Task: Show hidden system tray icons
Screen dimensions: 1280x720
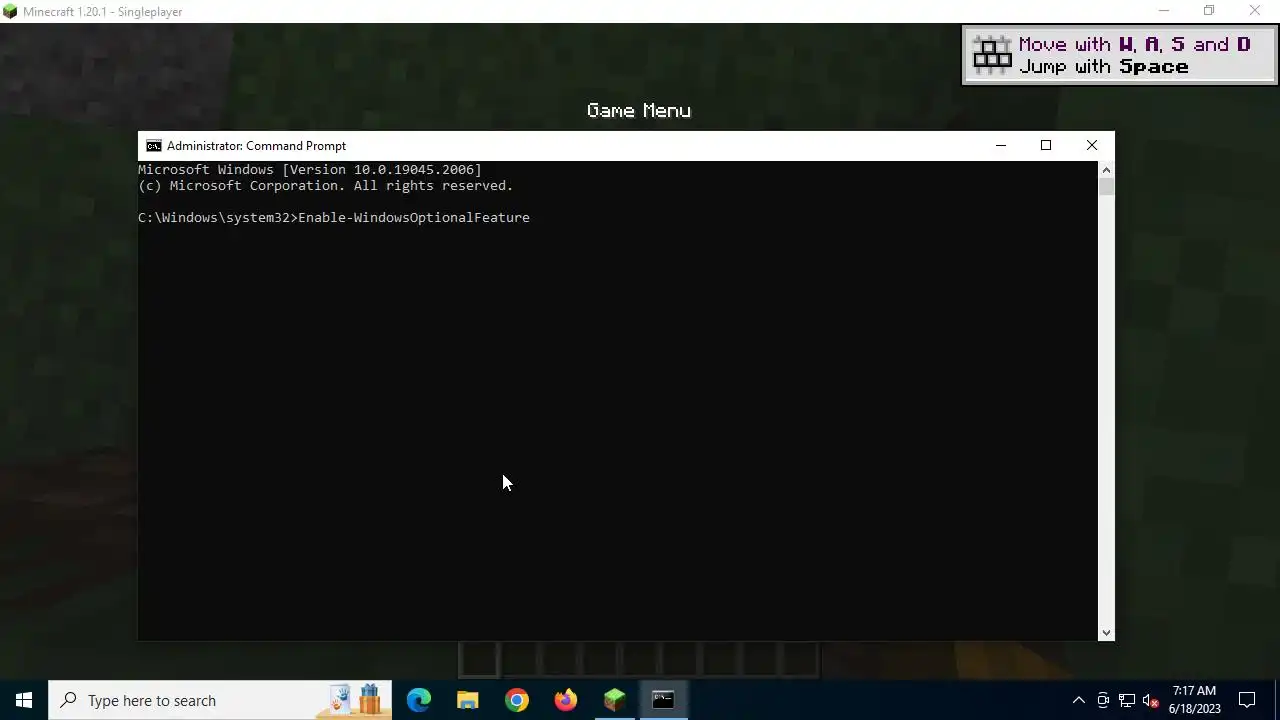Action: (x=1078, y=700)
